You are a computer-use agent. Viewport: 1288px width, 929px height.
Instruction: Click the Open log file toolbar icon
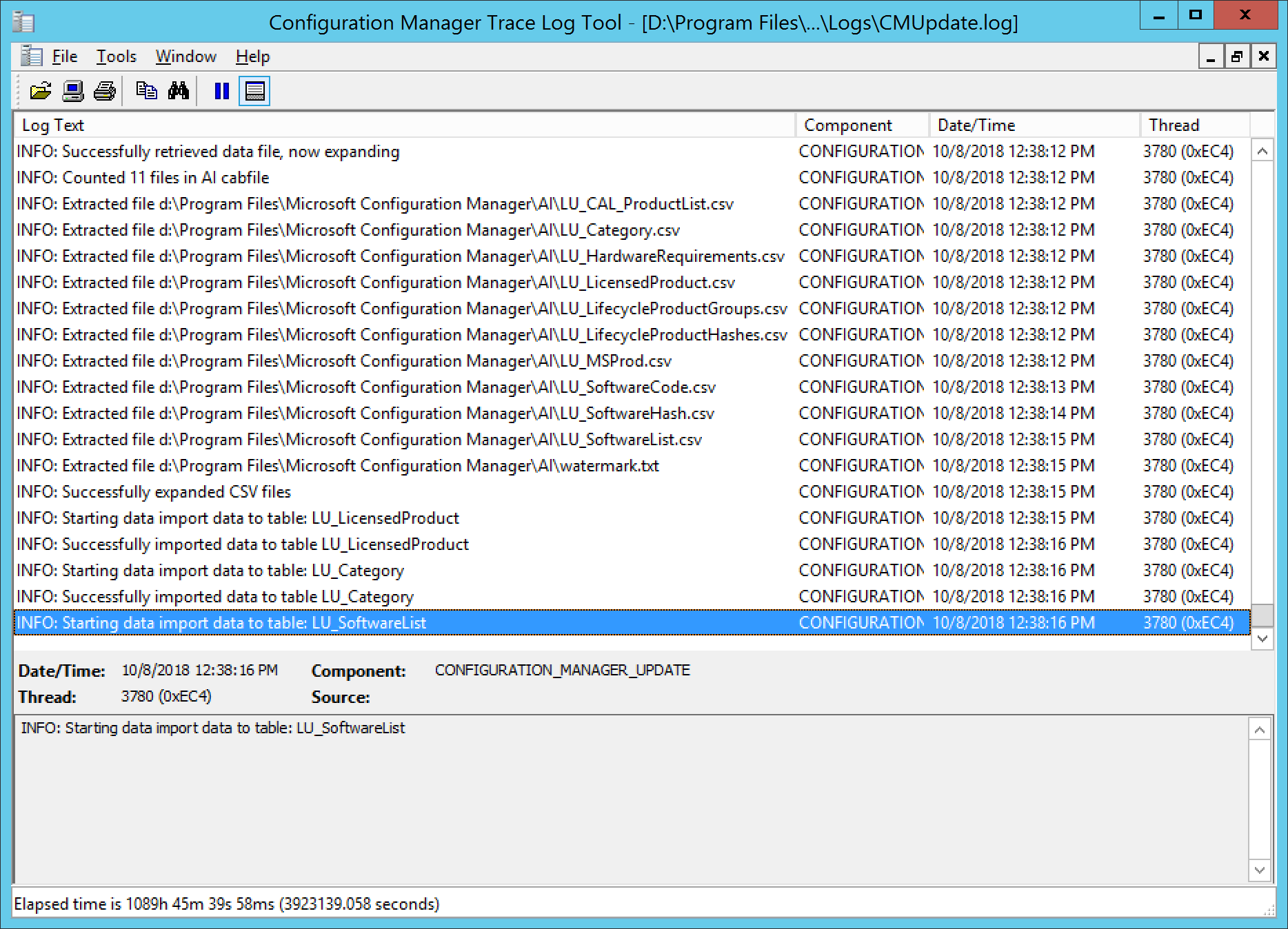coord(41,91)
